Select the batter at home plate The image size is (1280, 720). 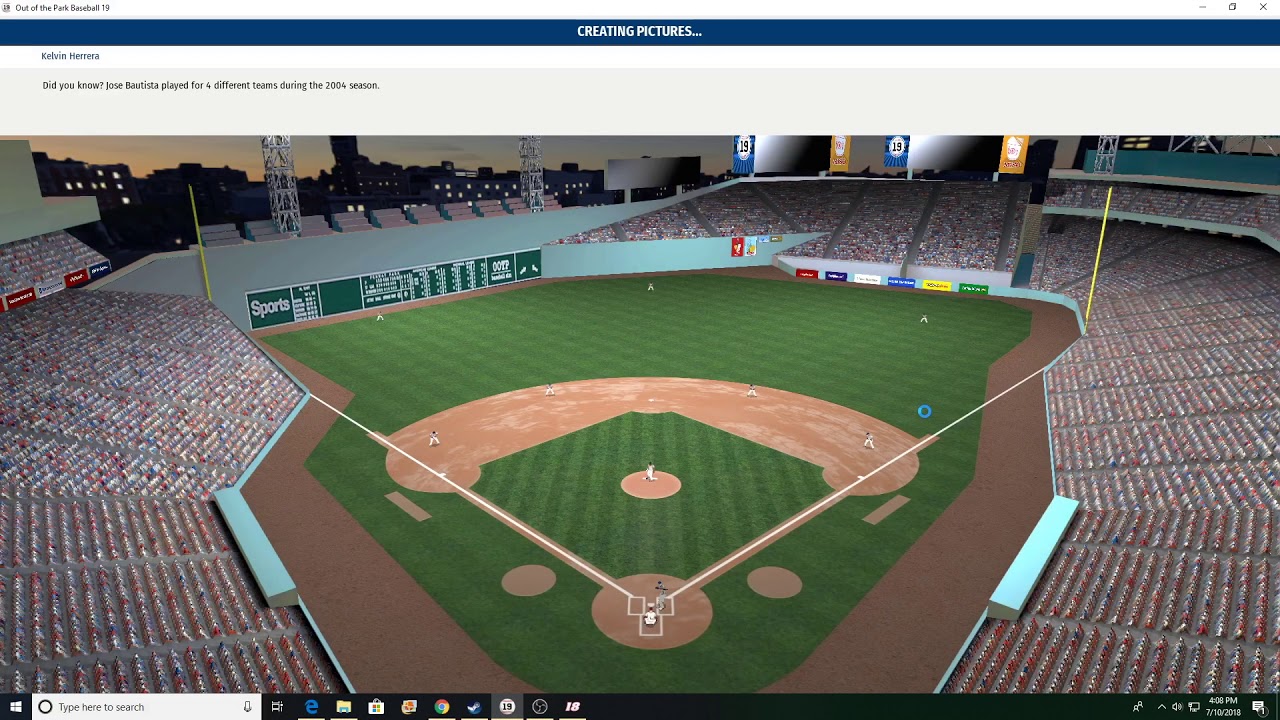coord(660,594)
